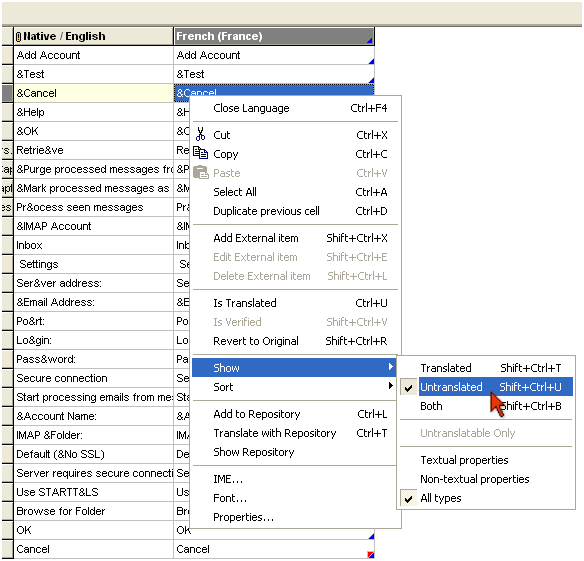The image size is (584, 561).
Task: Select the Pr&ocess seen messages cell
Action: (x=93, y=207)
